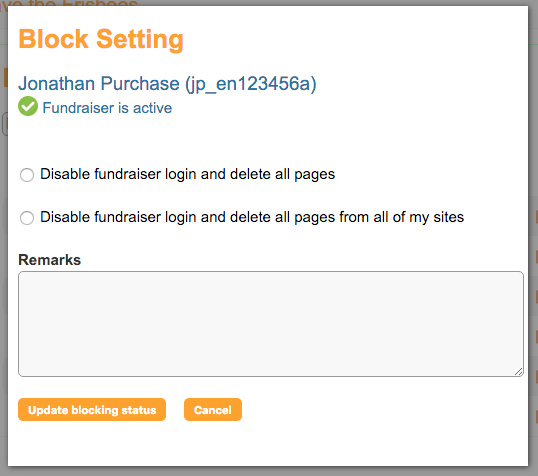Select the 'delete all pages from all of my sites' radio
This screenshot has width=538, height=476.
coord(27,218)
